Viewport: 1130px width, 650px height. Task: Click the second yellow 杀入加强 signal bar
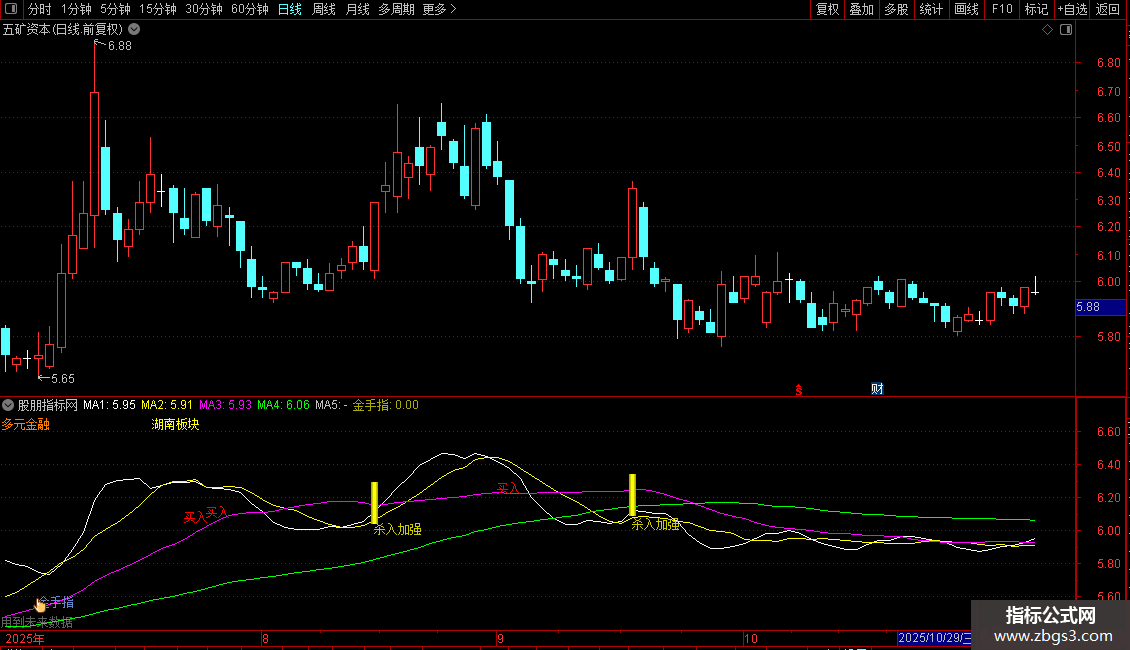pyautogui.click(x=632, y=494)
